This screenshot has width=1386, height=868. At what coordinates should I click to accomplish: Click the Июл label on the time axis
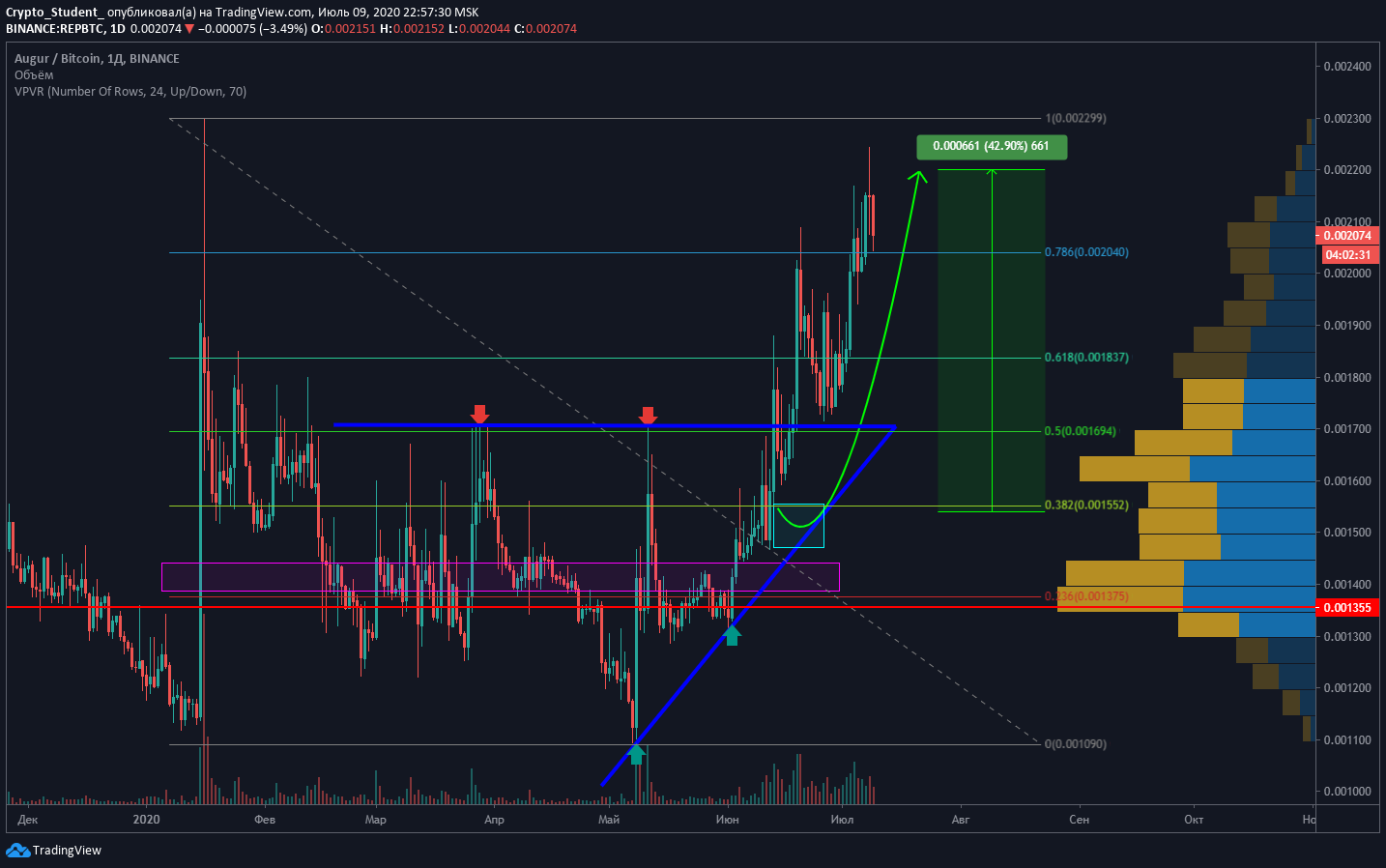tap(842, 820)
